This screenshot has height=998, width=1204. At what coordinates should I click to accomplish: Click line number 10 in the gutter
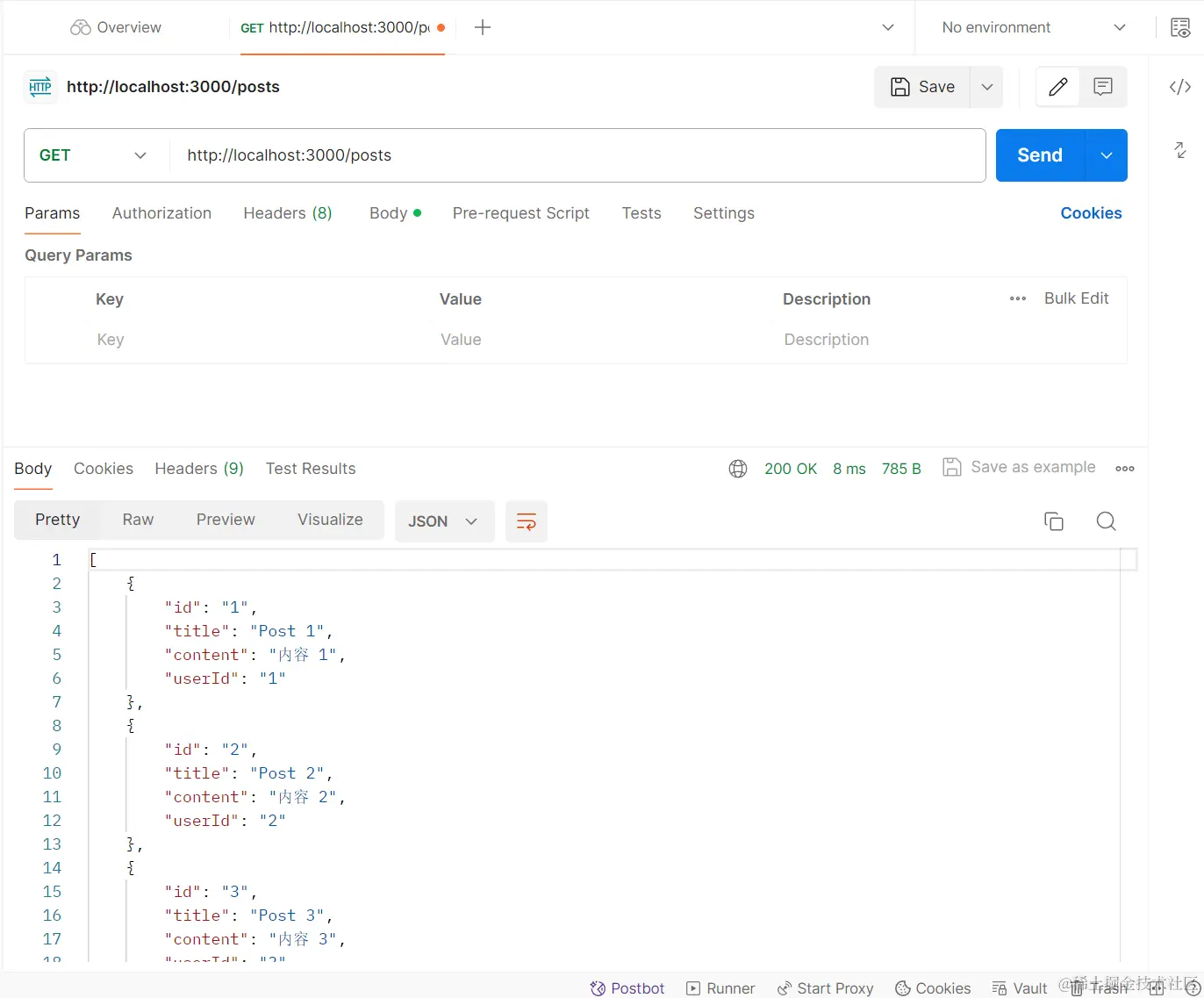coord(52,773)
